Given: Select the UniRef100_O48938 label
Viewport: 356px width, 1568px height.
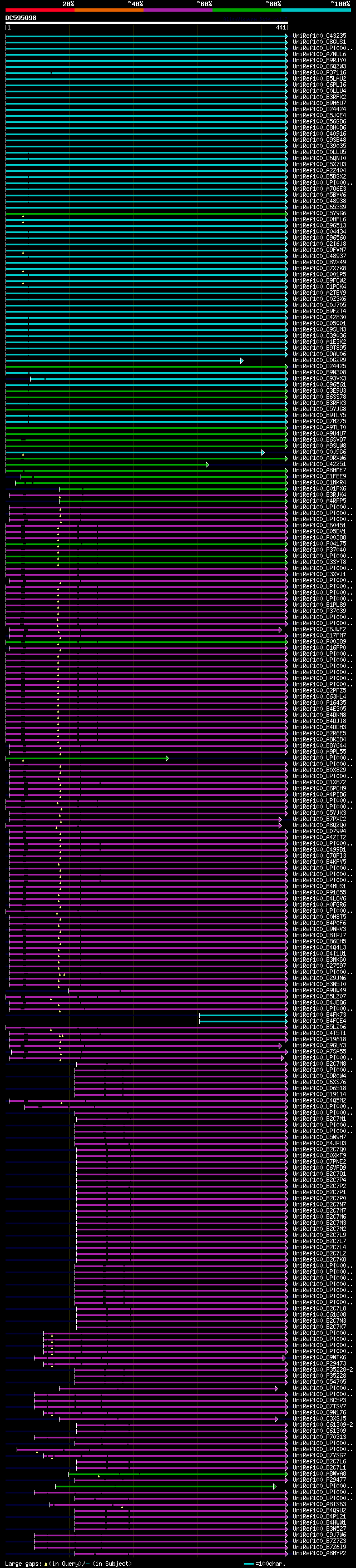Looking at the screenshot, I should click(319, 201).
